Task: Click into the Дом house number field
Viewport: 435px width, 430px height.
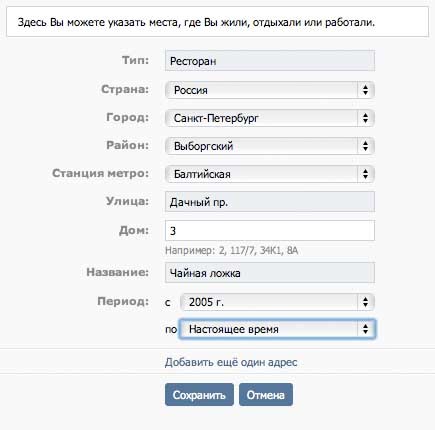Action: 270,230
